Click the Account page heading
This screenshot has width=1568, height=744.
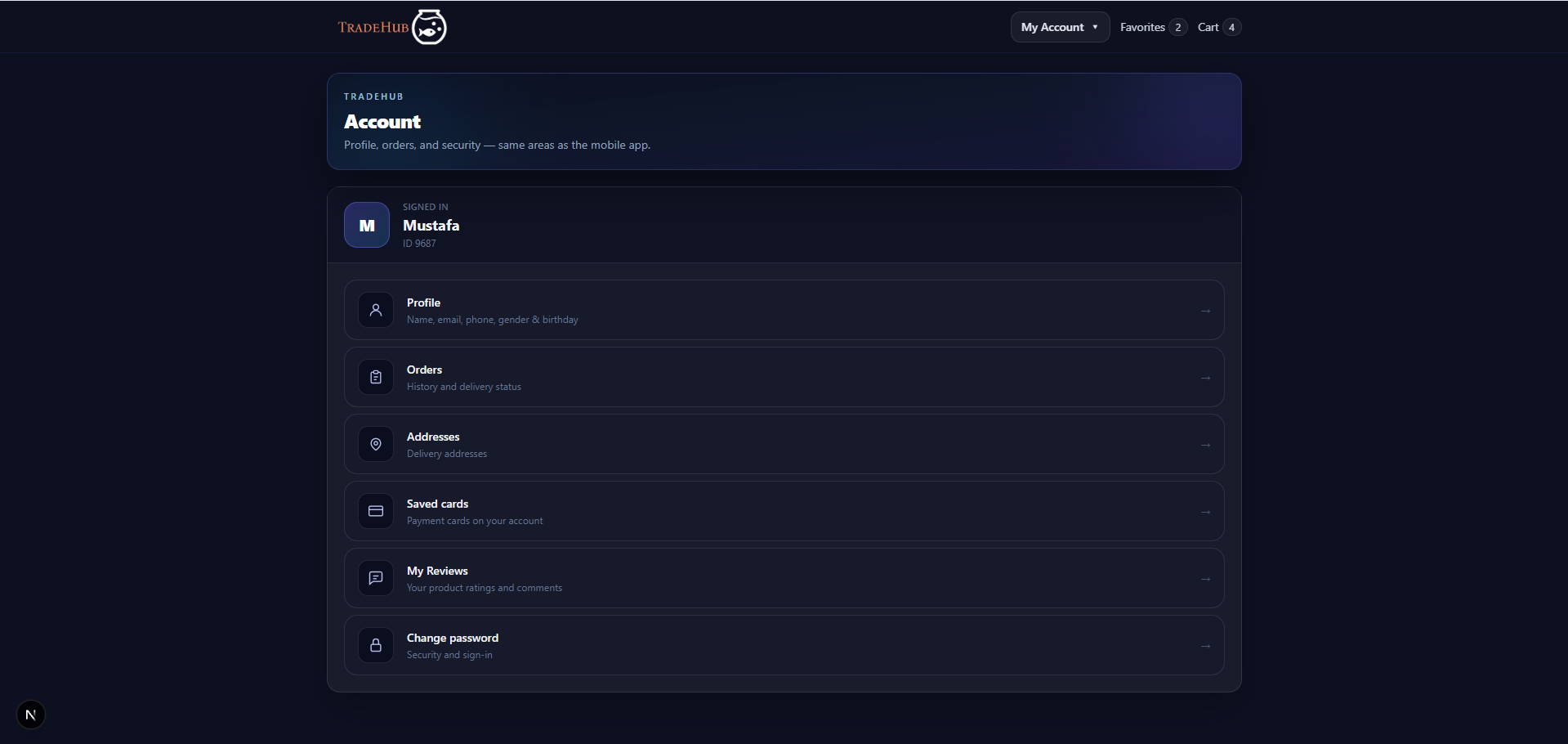[x=382, y=122]
